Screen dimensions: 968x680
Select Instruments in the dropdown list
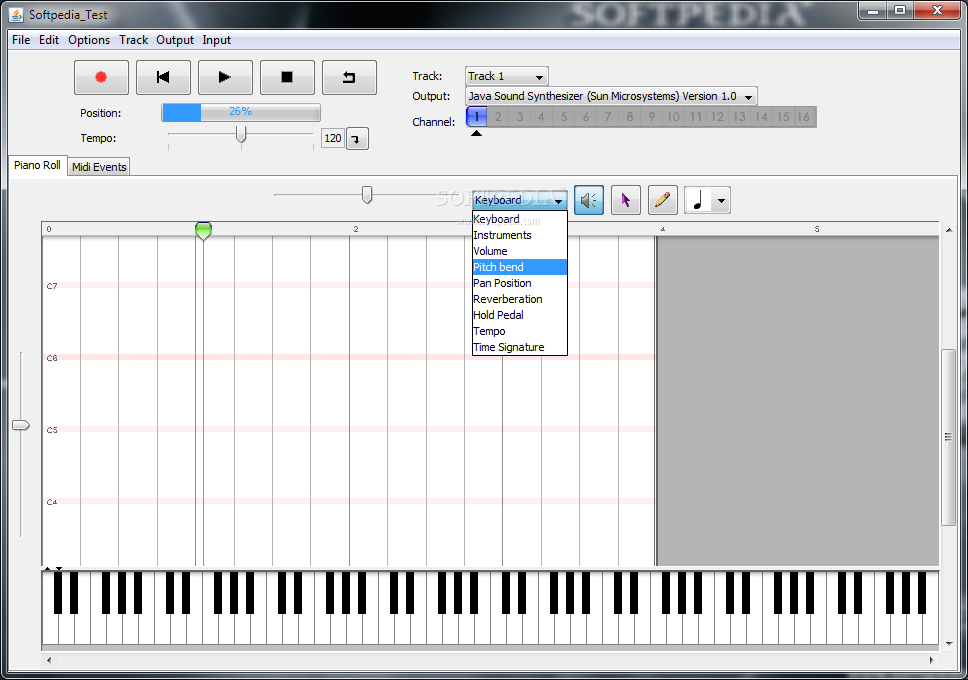pos(519,235)
